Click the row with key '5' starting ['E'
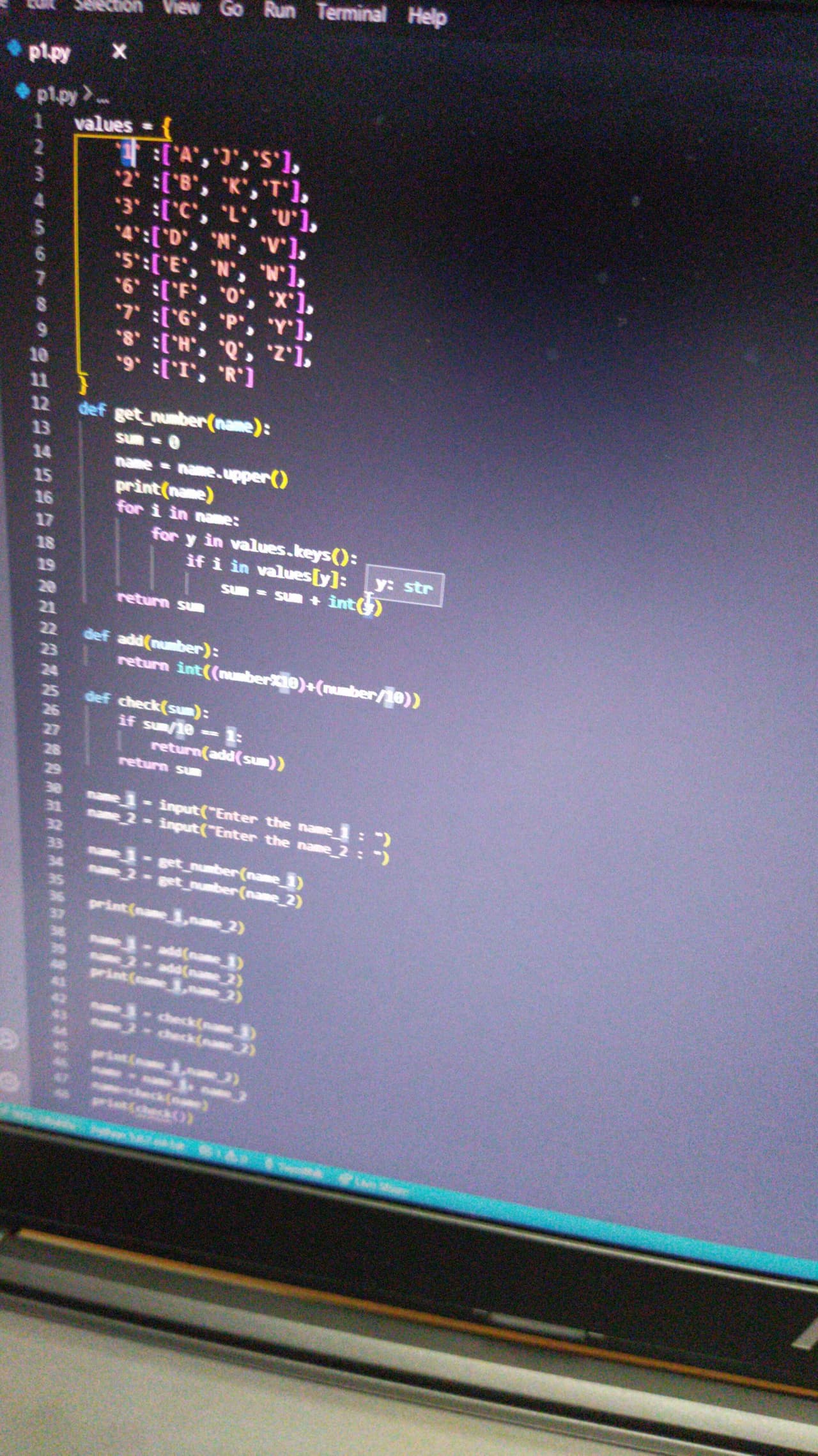818x1456 pixels. pos(211,270)
